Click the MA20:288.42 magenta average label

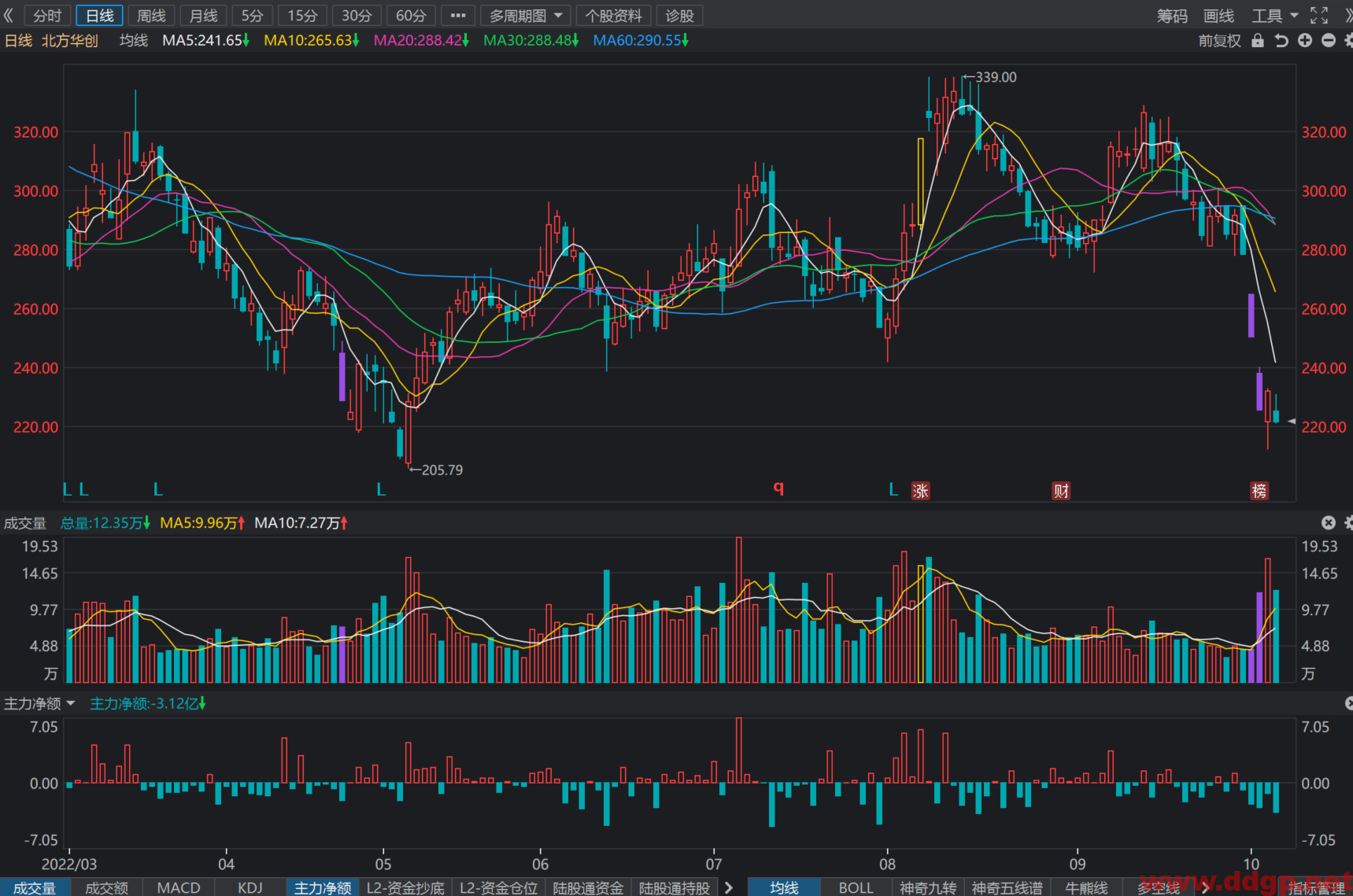421,40
